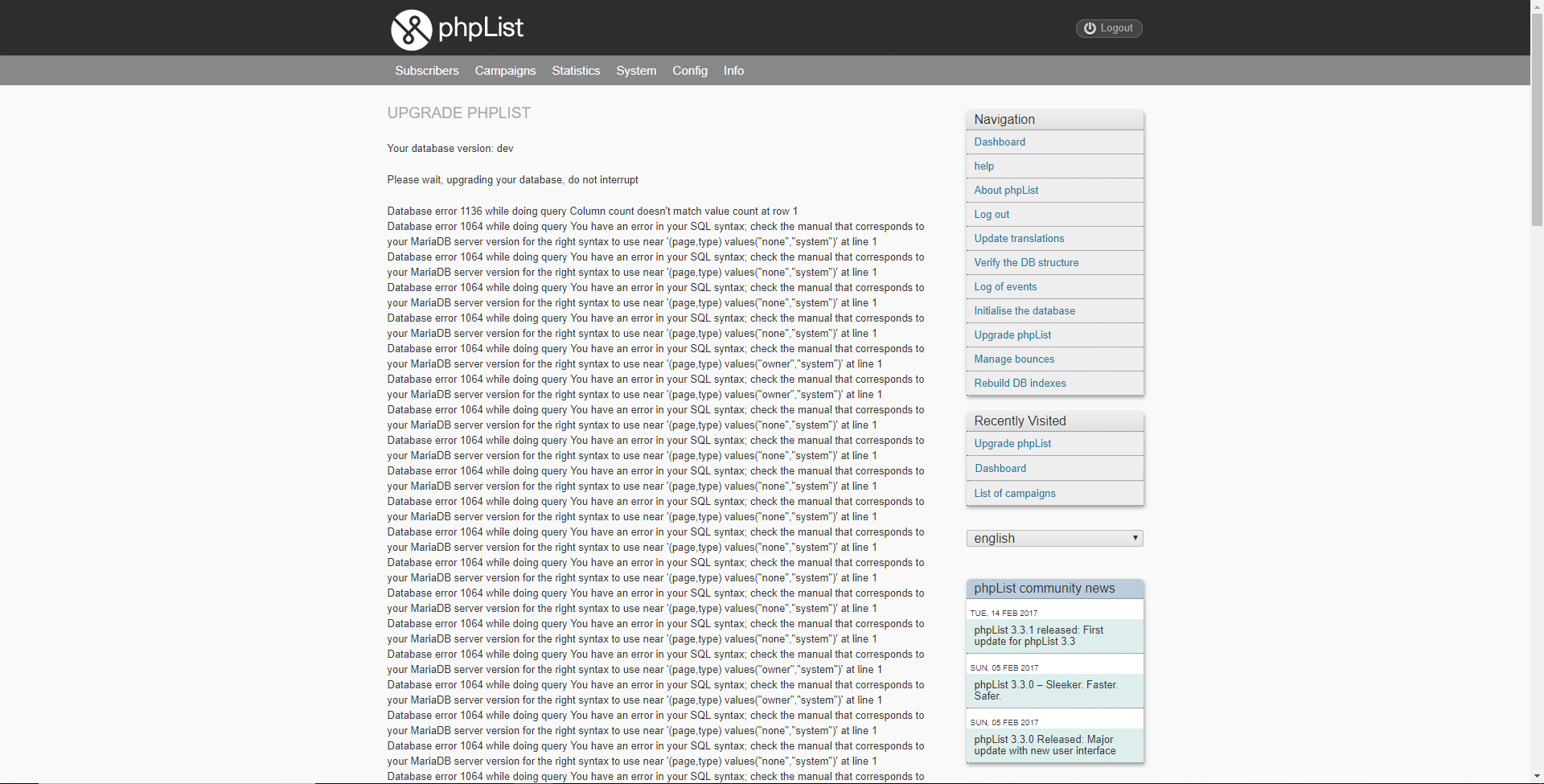Click phpList community news header
The image size is (1544, 784).
tap(1054, 589)
